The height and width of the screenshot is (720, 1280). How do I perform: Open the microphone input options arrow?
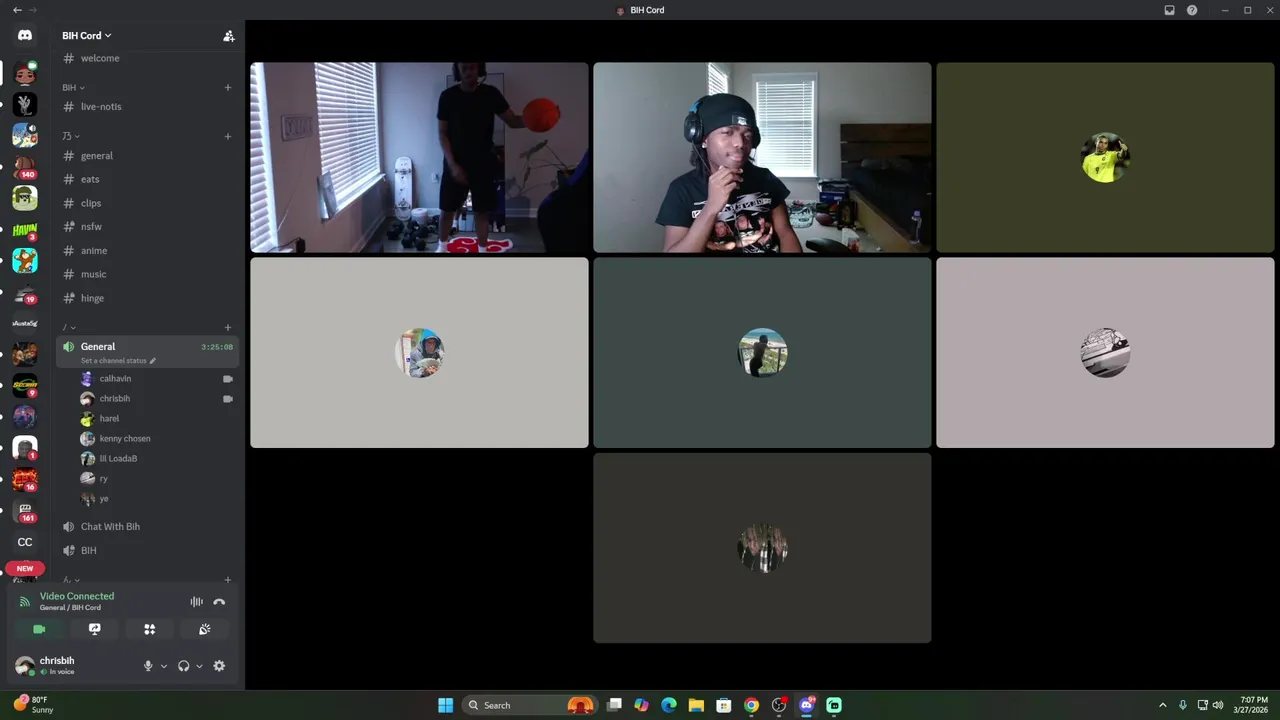click(164, 666)
